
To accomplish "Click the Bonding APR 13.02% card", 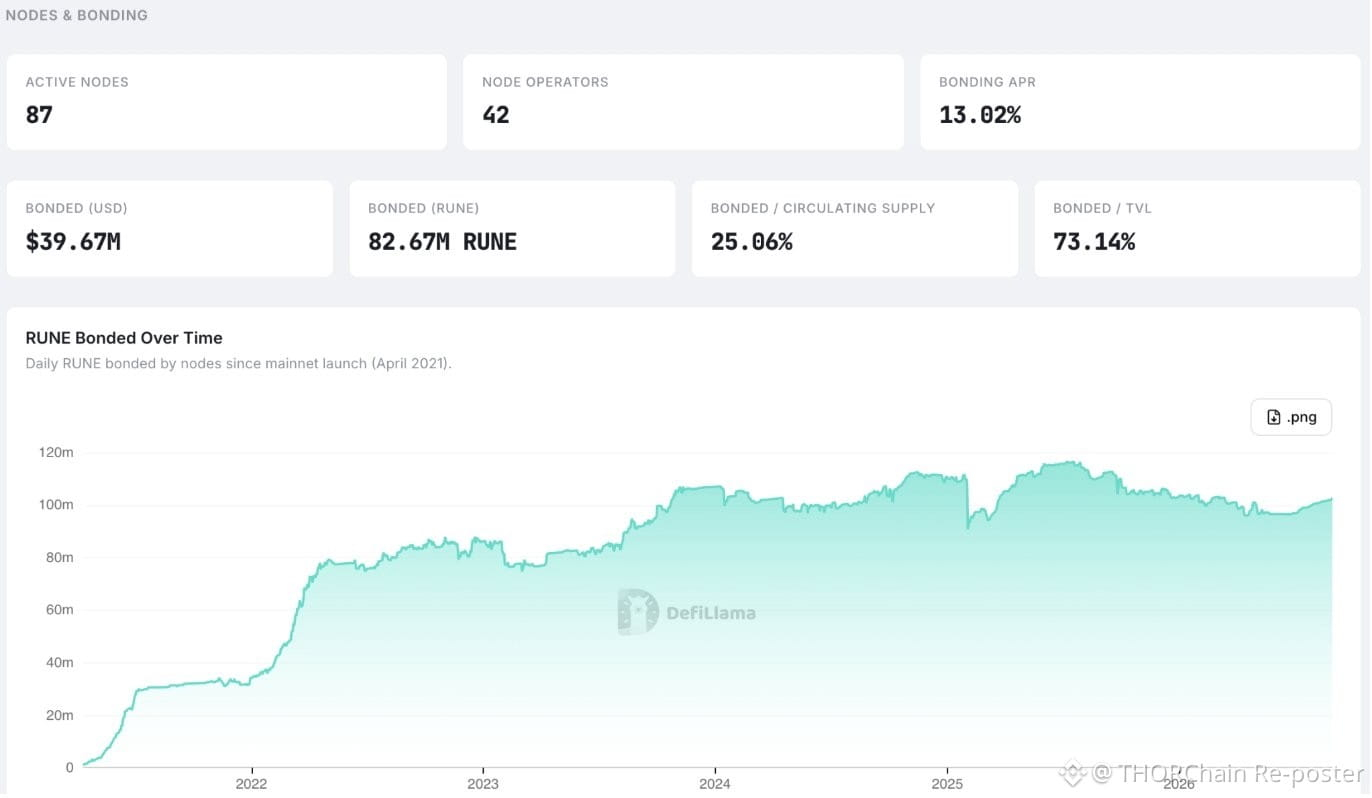I will (1140, 102).
